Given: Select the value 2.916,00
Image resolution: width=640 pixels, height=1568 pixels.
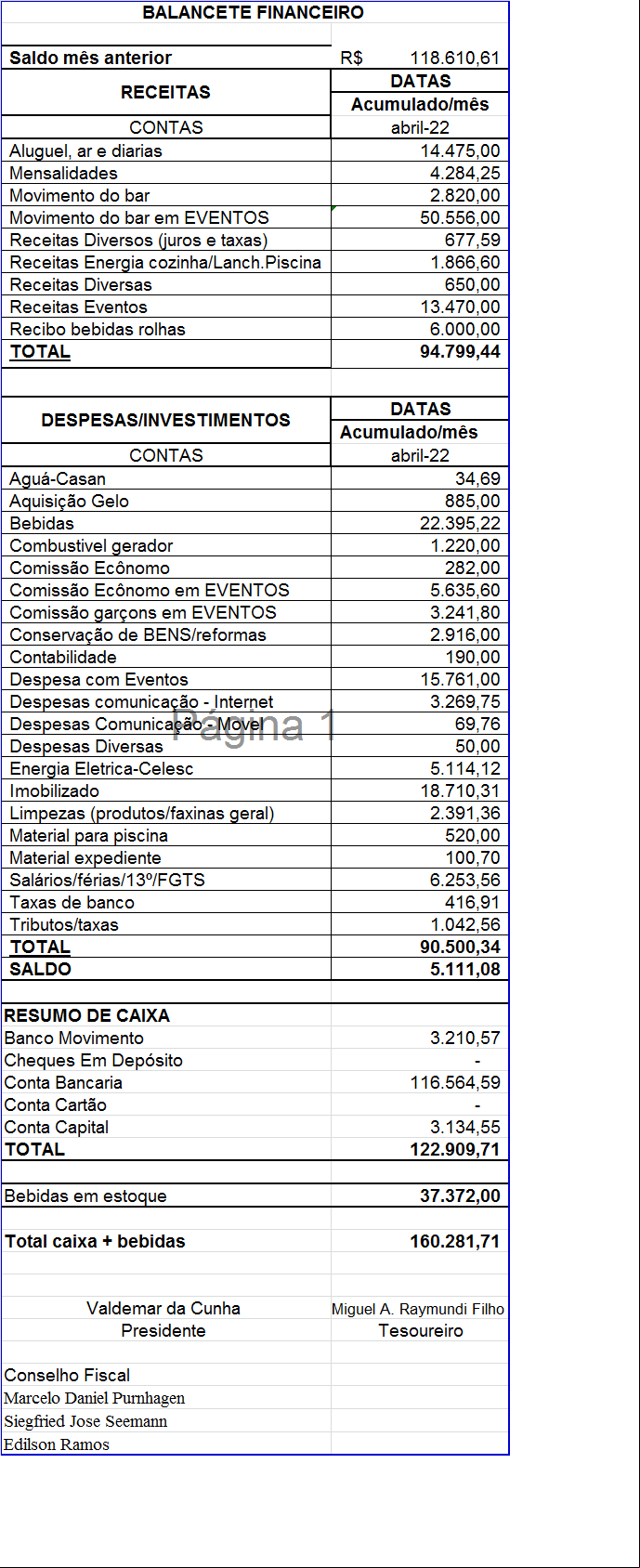Looking at the screenshot, I should click(x=464, y=634).
